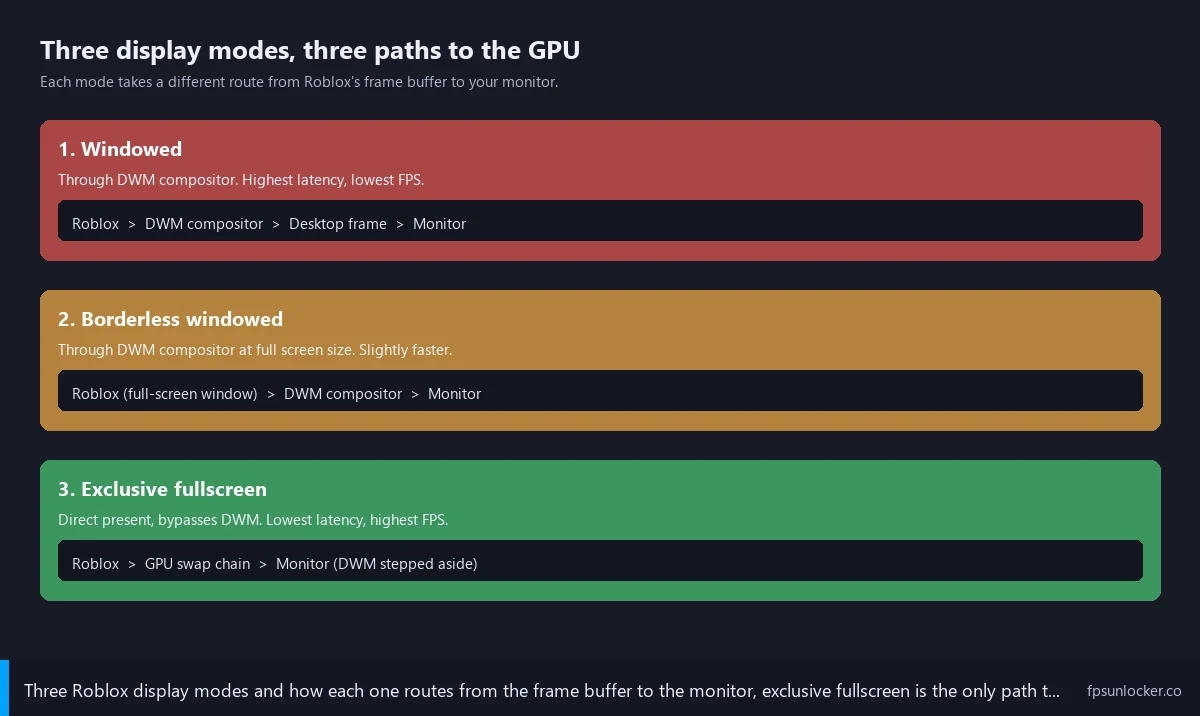This screenshot has height=716, width=1200.
Task: Click the '2. Borderless windowed' card title
Action: point(170,319)
